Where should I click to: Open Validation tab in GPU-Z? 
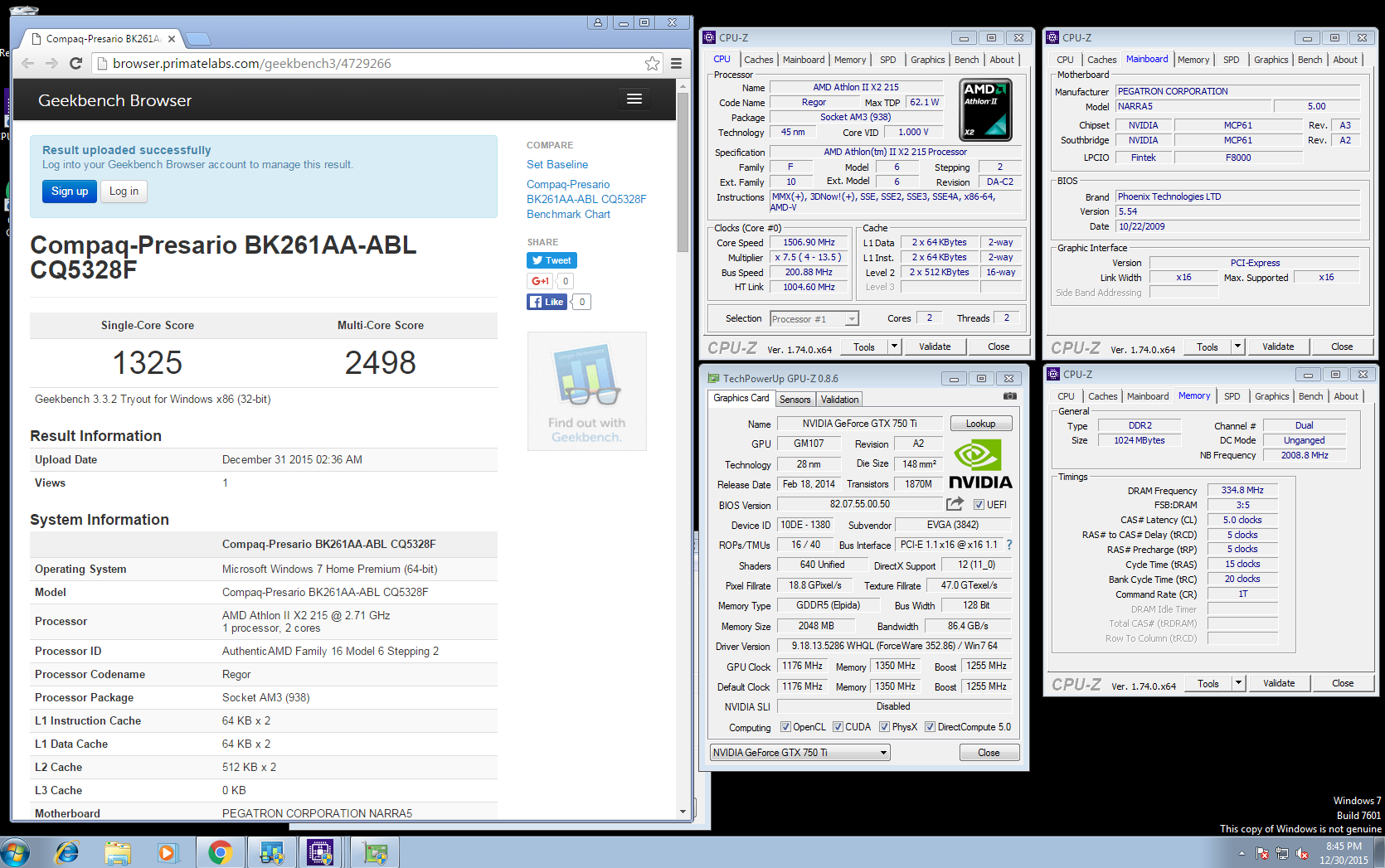(x=839, y=400)
